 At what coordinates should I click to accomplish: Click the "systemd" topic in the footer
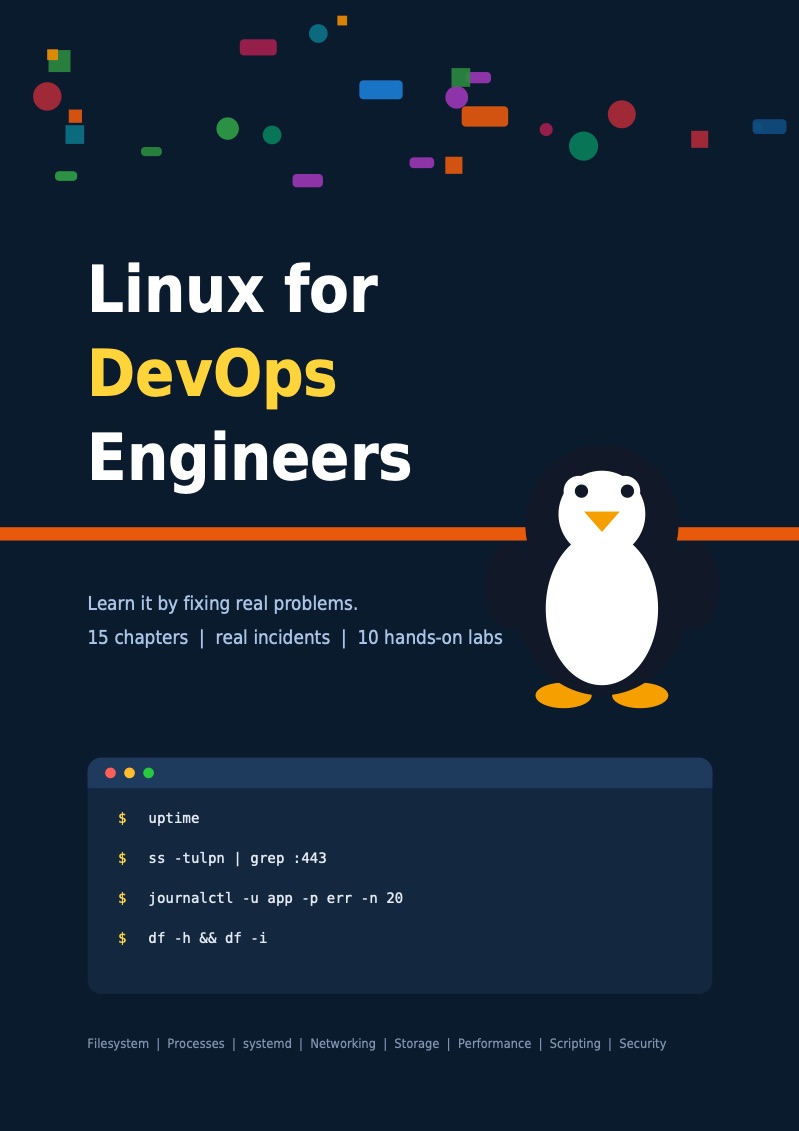point(267,1044)
